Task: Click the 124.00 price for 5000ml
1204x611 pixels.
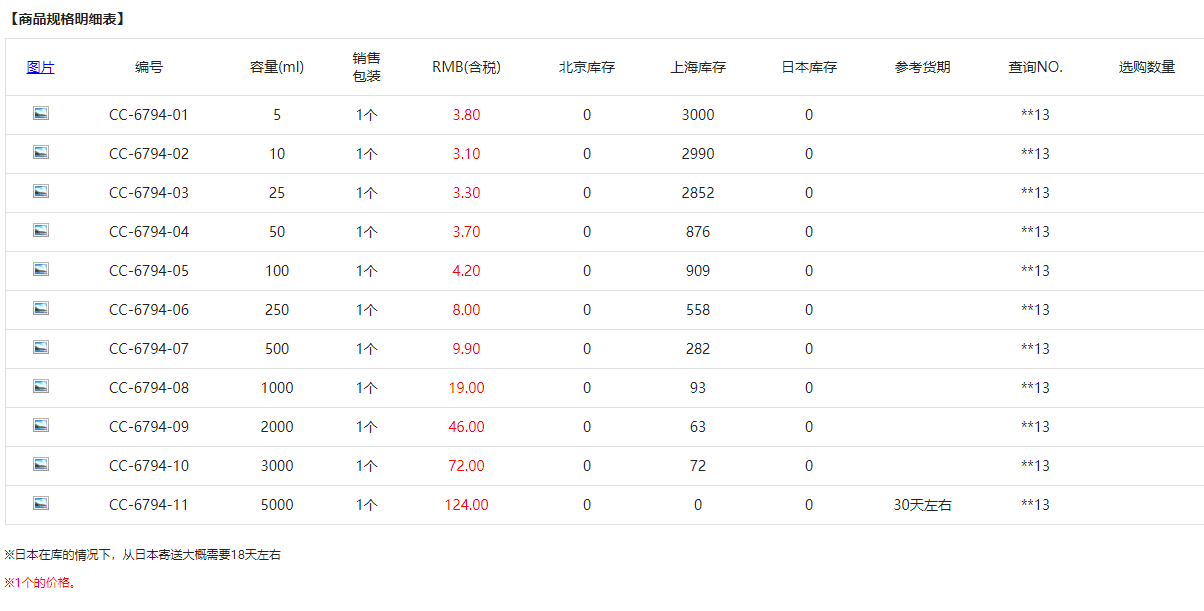Action: [x=466, y=505]
